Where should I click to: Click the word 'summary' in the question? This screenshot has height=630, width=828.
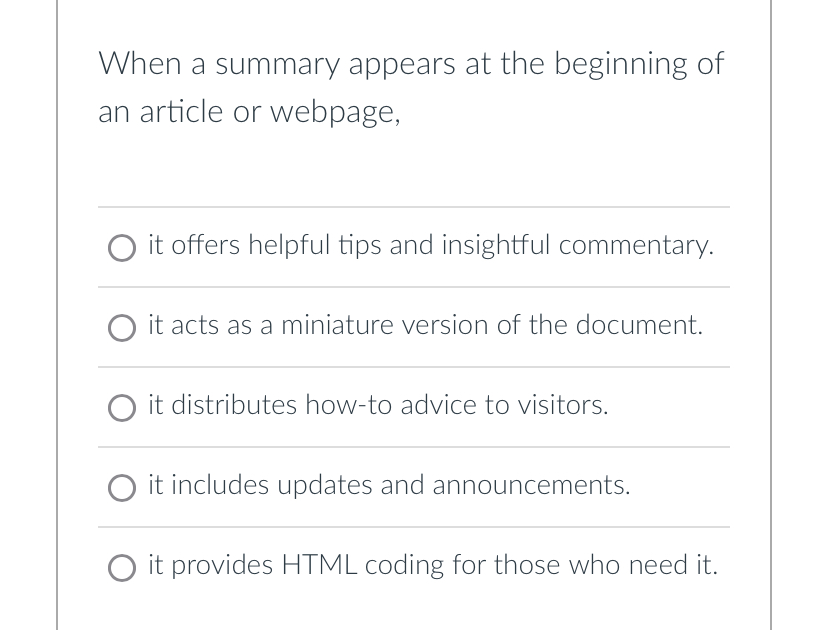(x=278, y=65)
